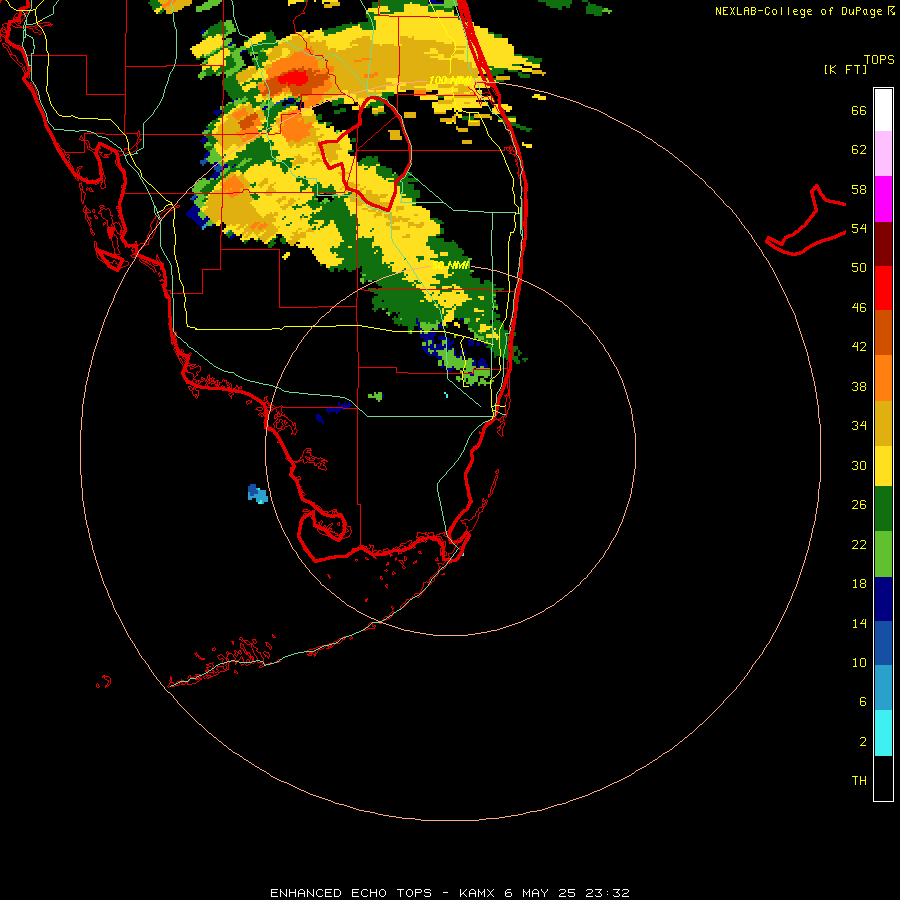Pick the dark green legend swatch
900x900 pixels.
click(883, 509)
